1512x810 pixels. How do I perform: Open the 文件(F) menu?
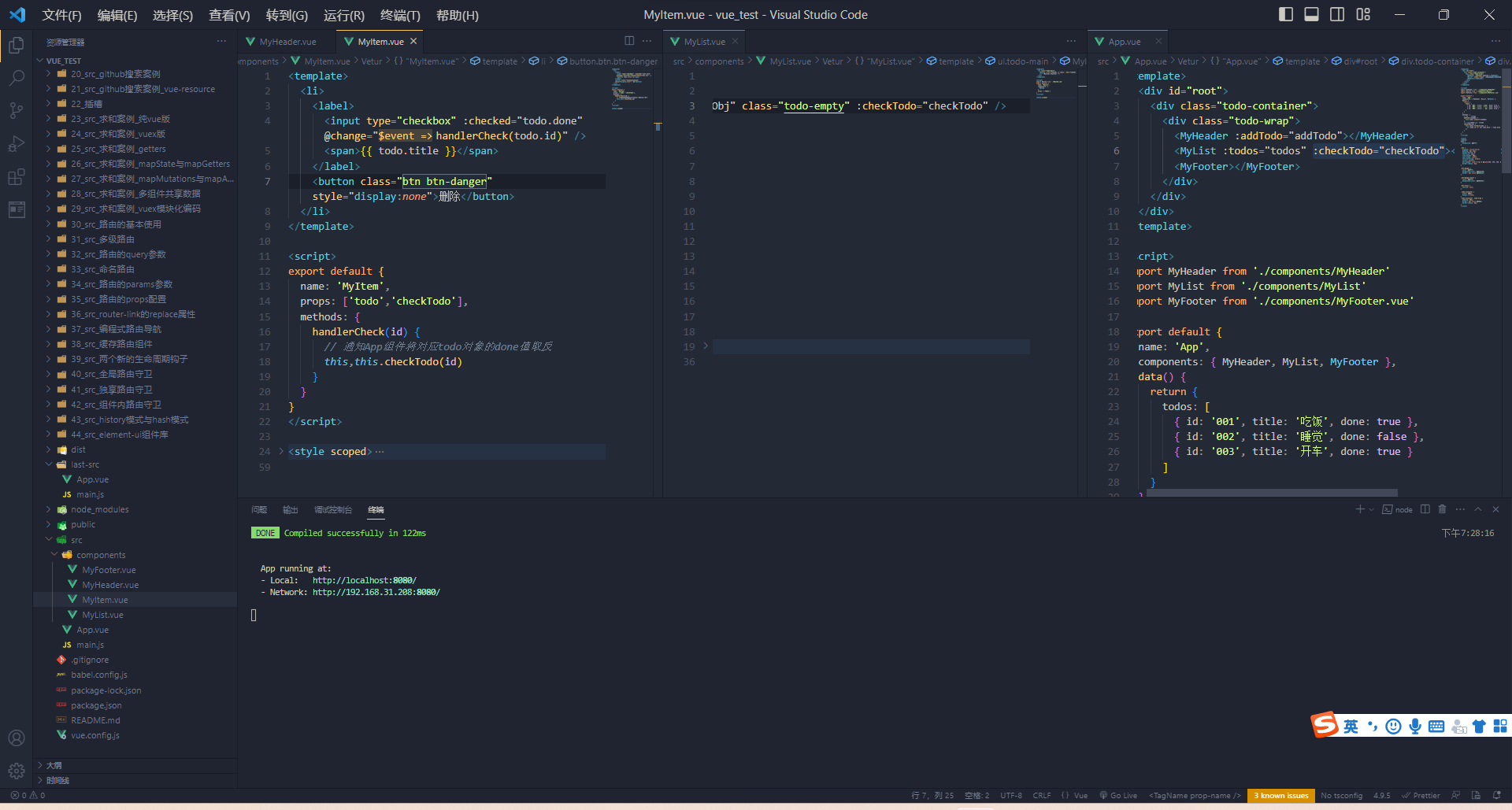[x=61, y=15]
